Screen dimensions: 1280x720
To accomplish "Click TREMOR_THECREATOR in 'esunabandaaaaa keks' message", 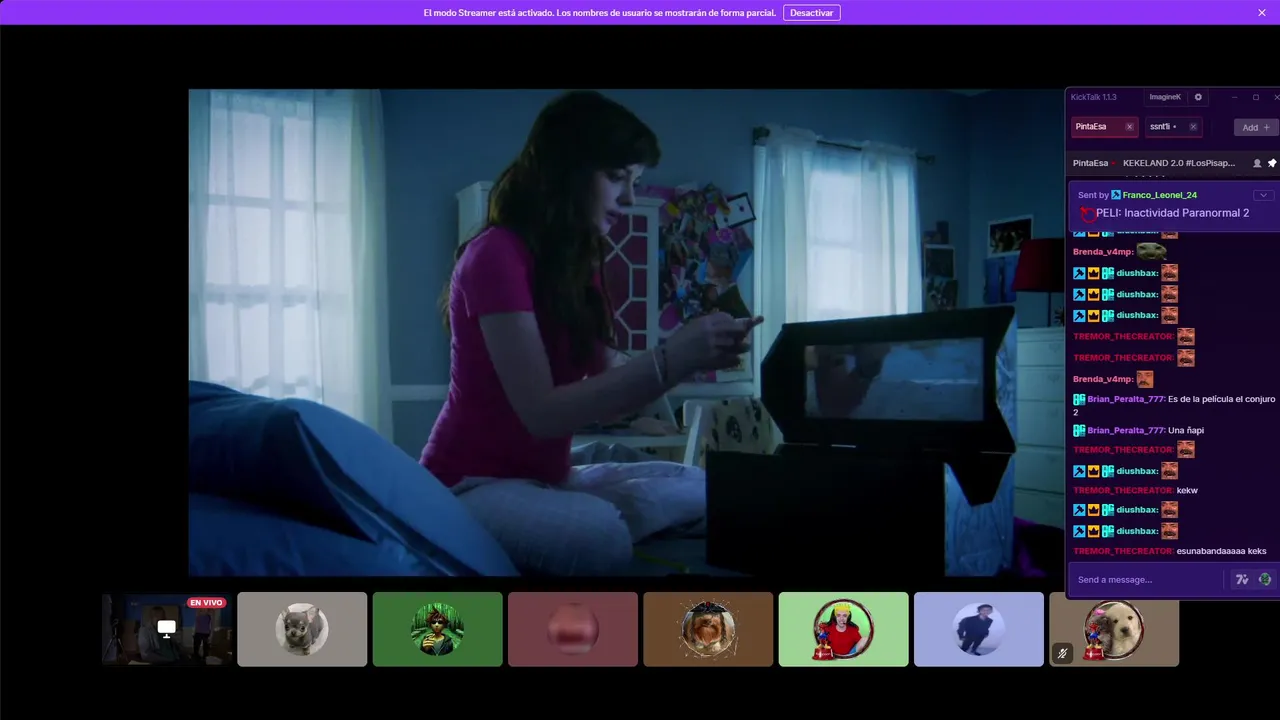I will (1123, 551).
